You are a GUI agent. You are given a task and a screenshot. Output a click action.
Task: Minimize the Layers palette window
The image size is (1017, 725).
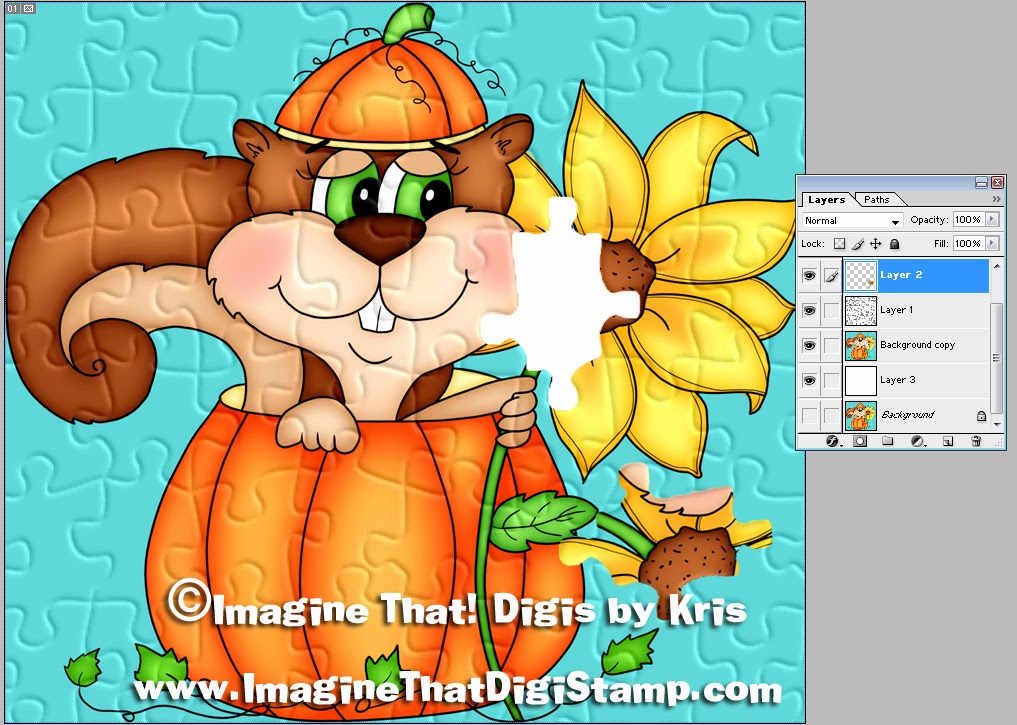[981, 183]
